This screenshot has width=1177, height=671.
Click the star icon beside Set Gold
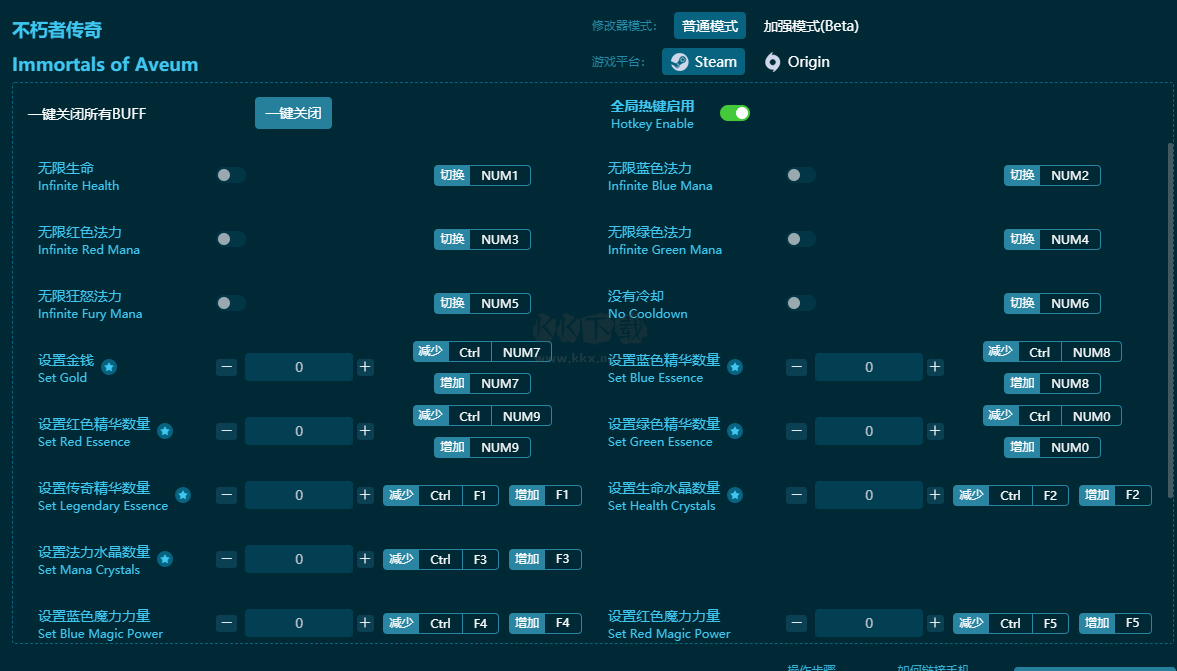point(109,367)
